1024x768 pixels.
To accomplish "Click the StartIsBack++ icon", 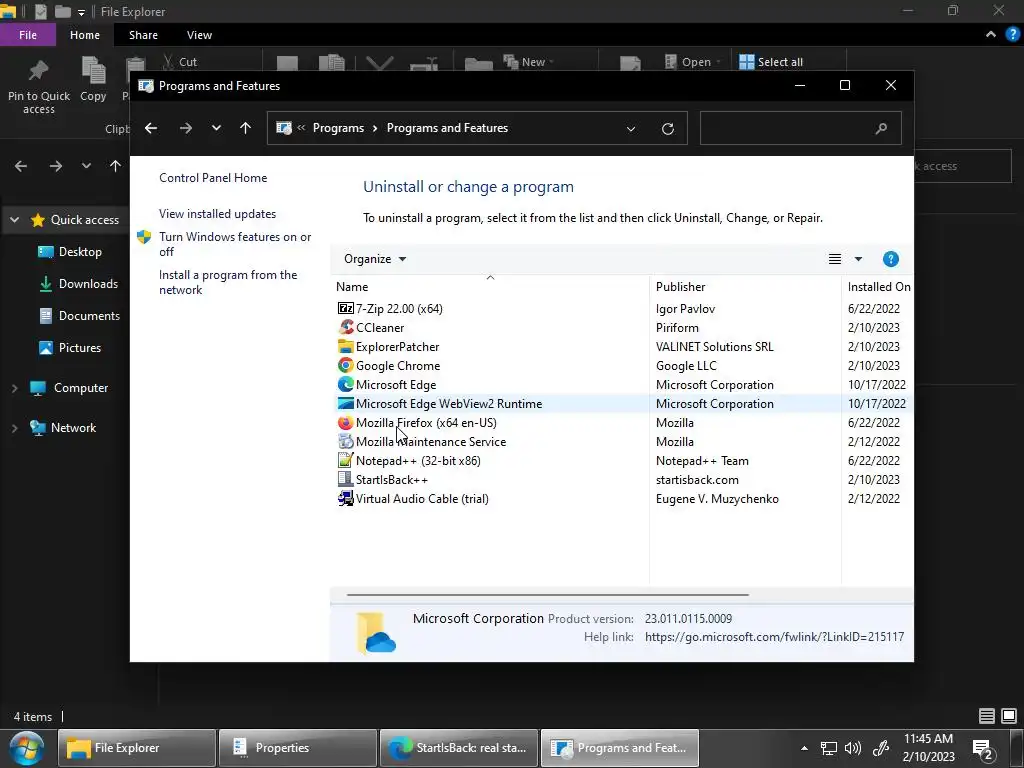I will [345, 479].
